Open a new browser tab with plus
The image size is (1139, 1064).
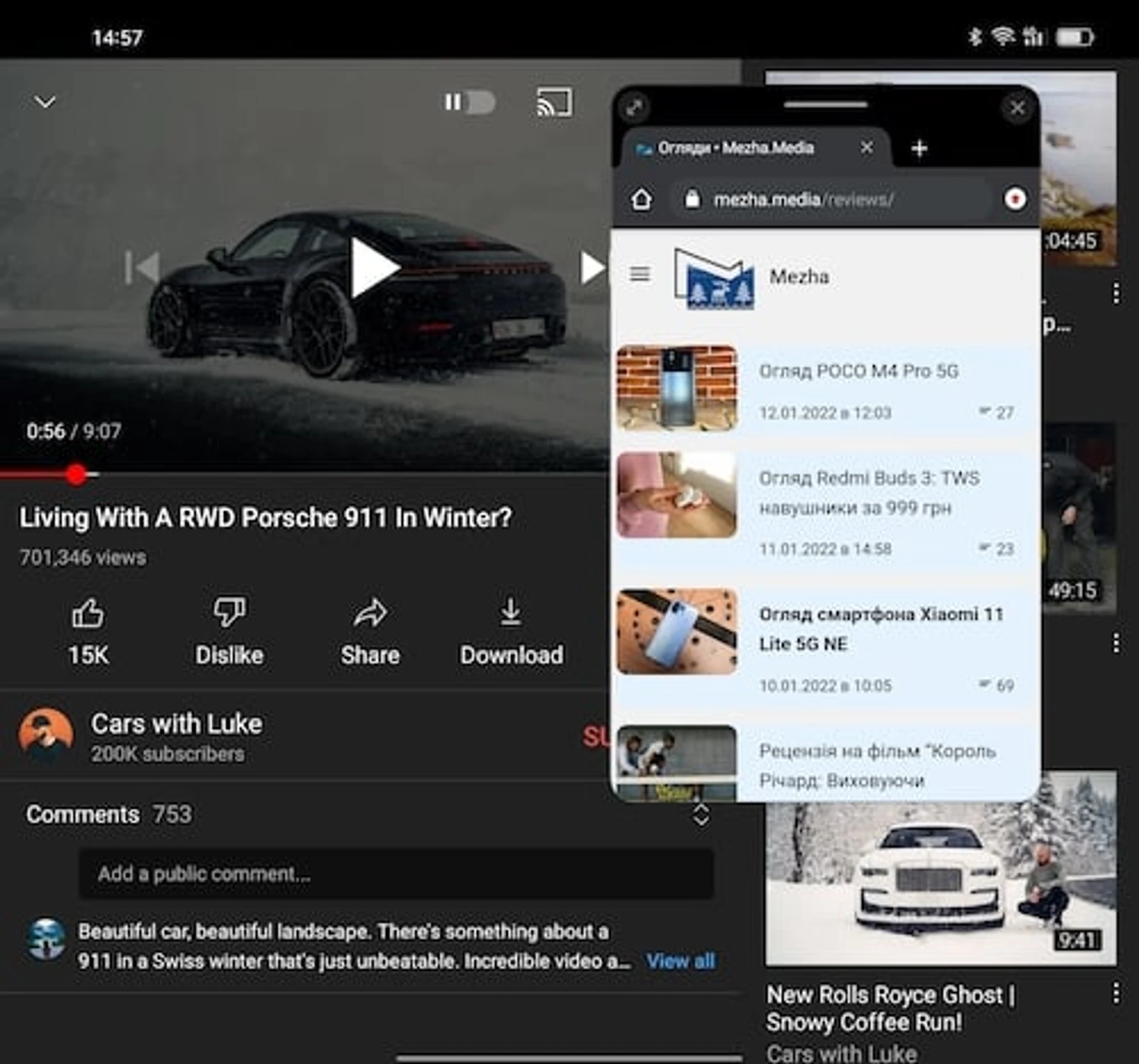919,148
